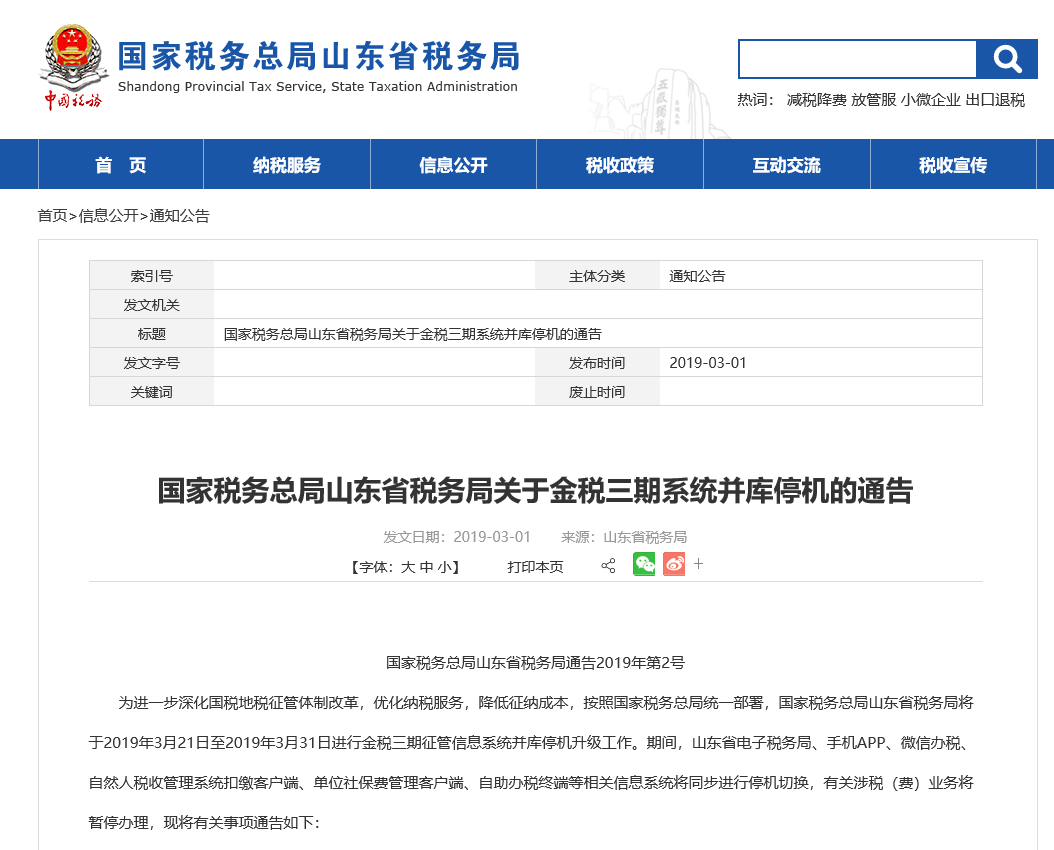Open the 首页 navigation menu item
The height and width of the screenshot is (850, 1054).
click(x=121, y=165)
